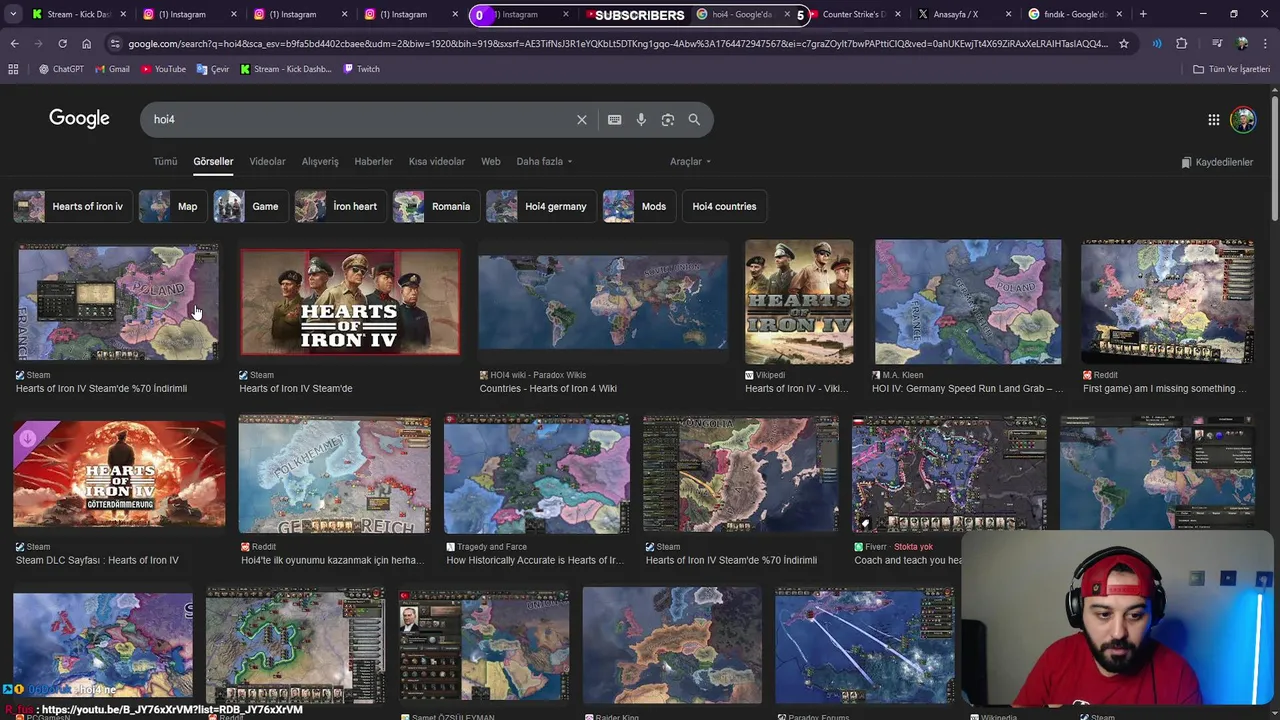This screenshot has height=720, width=1280.
Task: Open the Götterdämmerung Steam DLC image
Action: (119, 474)
